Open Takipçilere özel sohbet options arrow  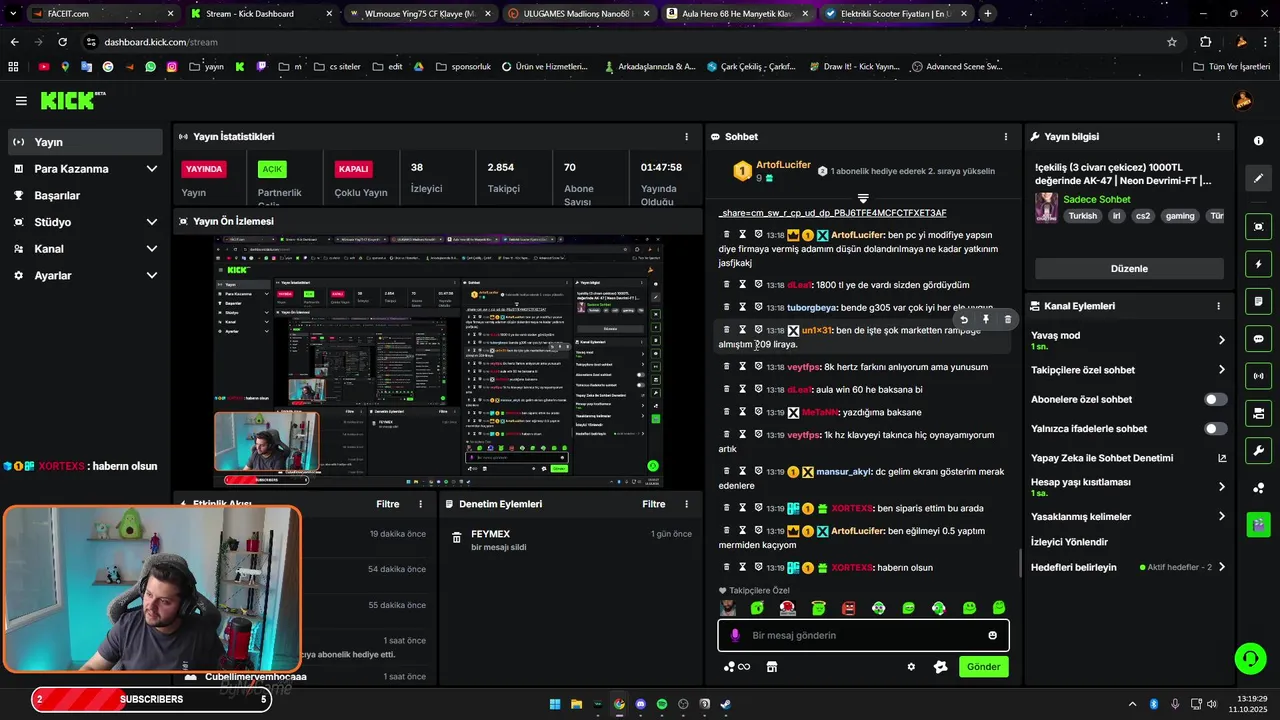click(1221, 370)
